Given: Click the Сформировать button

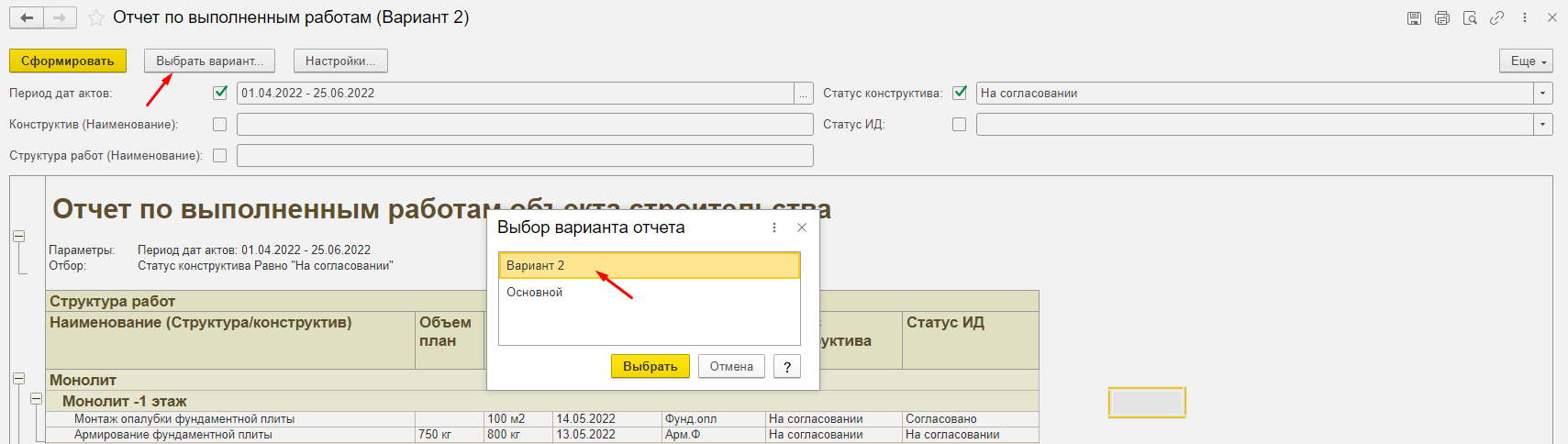Looking at the screenshot, I should [x=68, y=61].
